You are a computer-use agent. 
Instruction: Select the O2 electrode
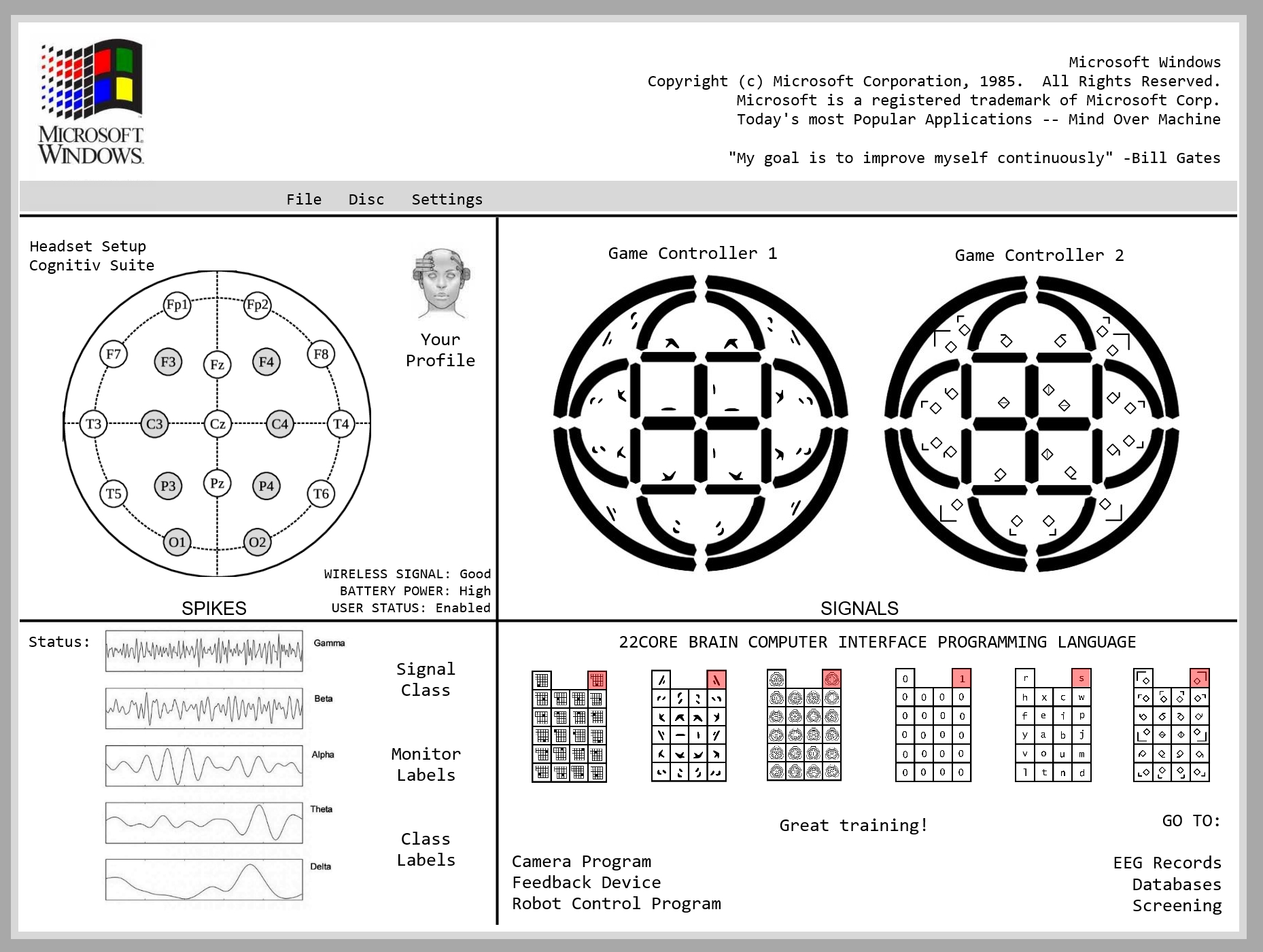pyautogui.click(x=258, y=542)
